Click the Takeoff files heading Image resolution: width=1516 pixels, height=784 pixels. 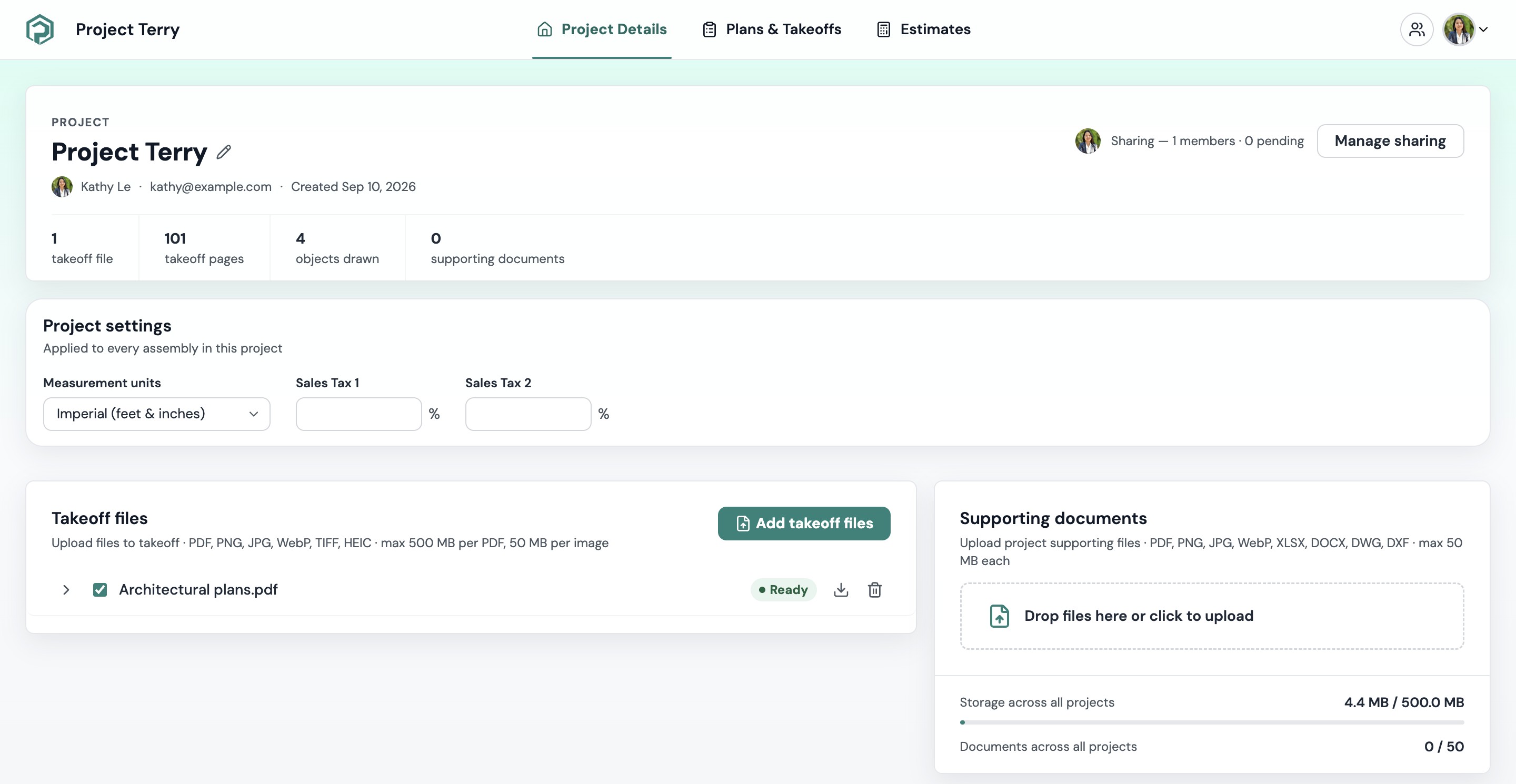click(99, 518)
